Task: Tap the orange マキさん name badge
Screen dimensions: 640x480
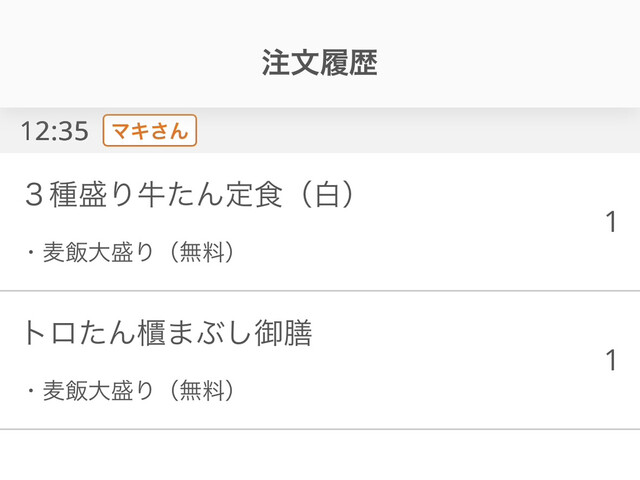Action: pyautogui.click(x=150, y=131)
